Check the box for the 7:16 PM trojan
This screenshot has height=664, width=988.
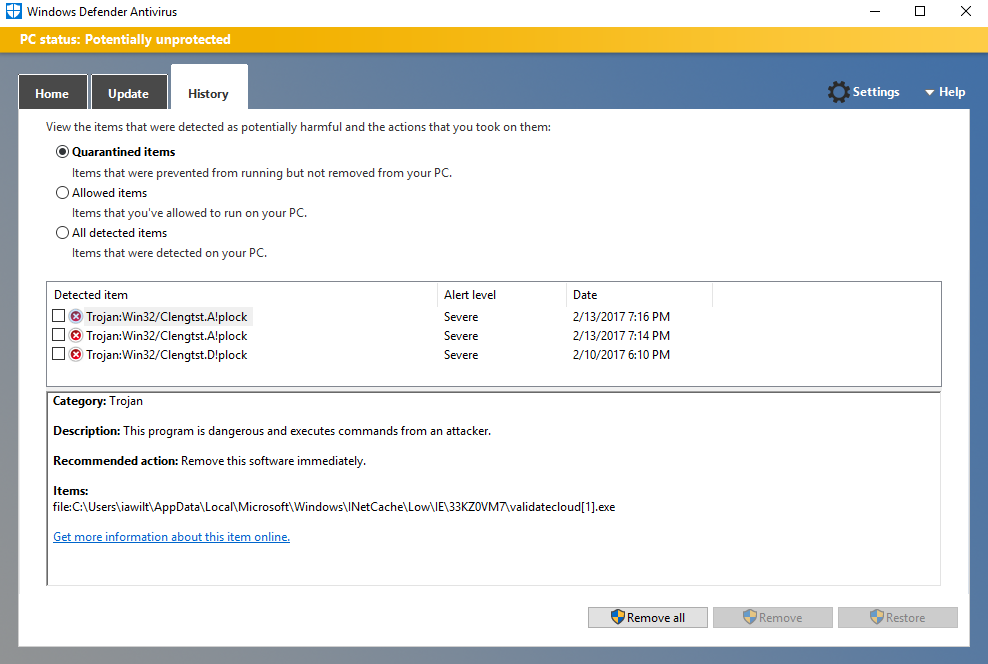(x=59, y=317)
